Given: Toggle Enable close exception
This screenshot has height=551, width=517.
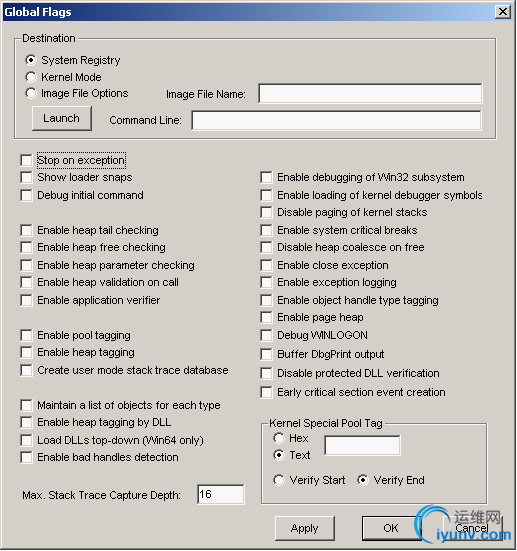Looking at the screenshot, I should [266, 265].
